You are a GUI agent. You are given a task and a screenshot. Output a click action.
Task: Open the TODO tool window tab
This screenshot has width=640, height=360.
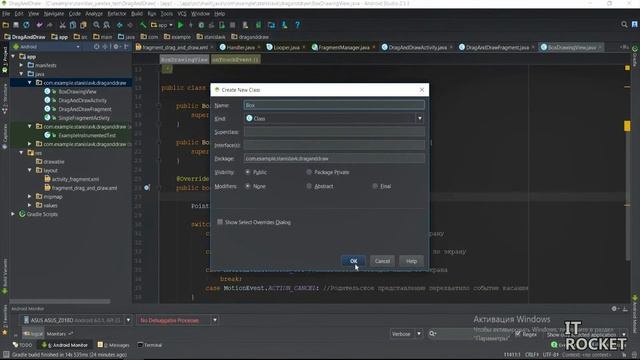[x=22, y=345]
